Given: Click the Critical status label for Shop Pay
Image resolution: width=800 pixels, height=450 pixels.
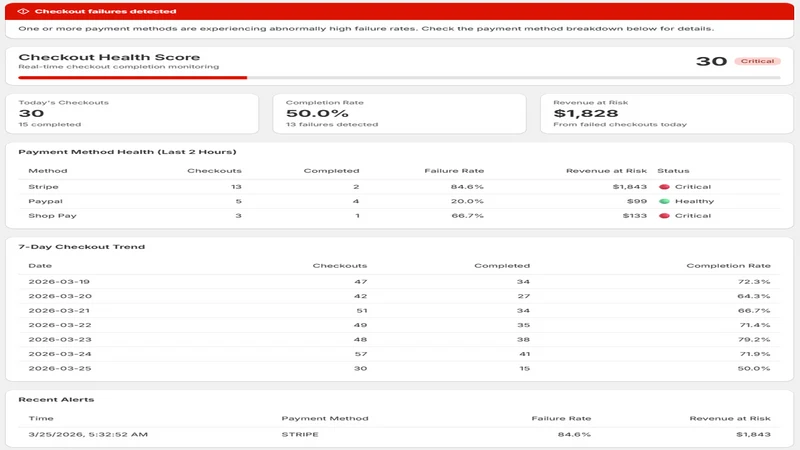Looking at the screenshot, I should [693, 215].
